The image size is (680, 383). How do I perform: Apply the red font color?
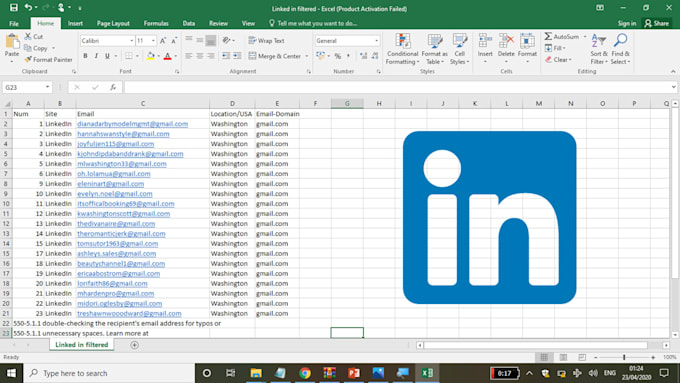click(x=167, y=56)
